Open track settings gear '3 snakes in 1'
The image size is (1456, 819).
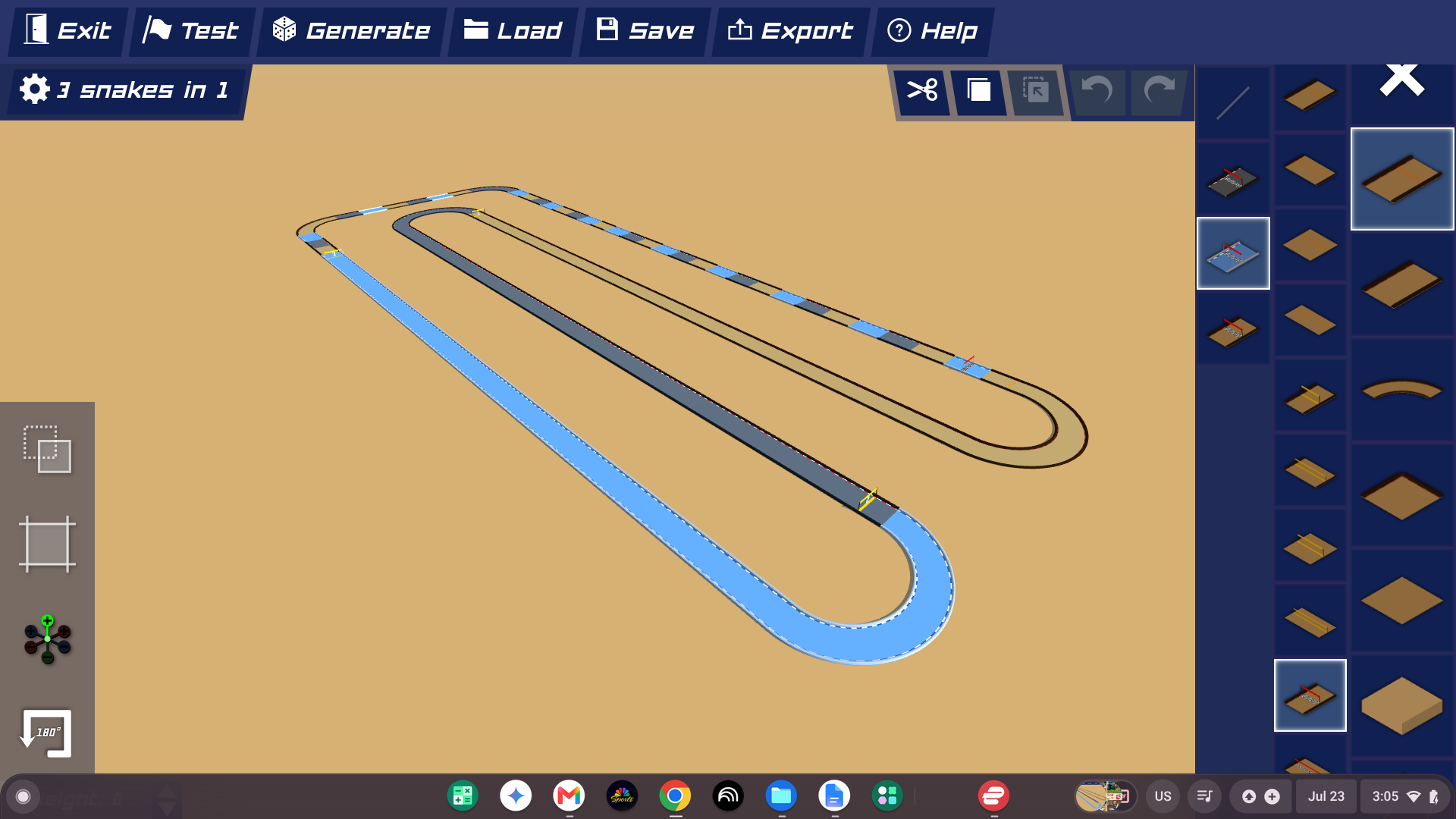[124, 89]
